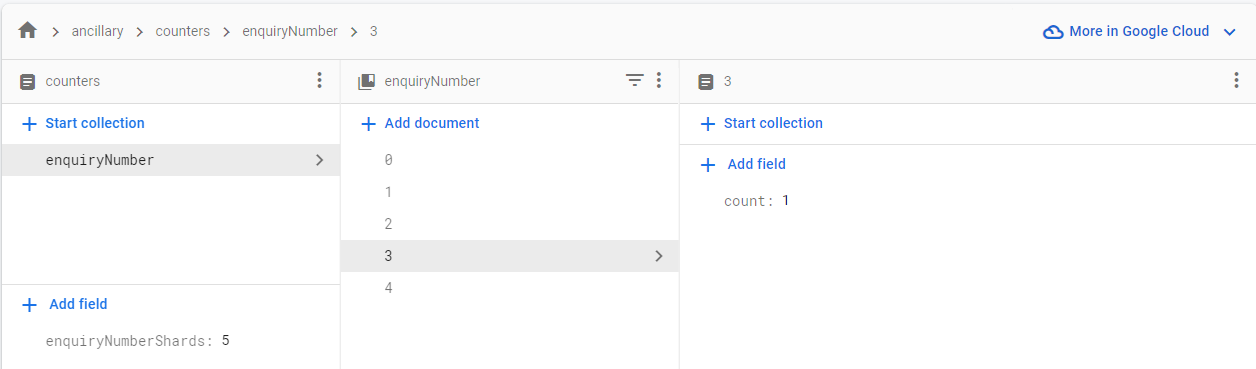Click chevron beside document 3 row
Image resolution: width=1256 pixels, height=369 pixels.
click(x=658, y=256)
